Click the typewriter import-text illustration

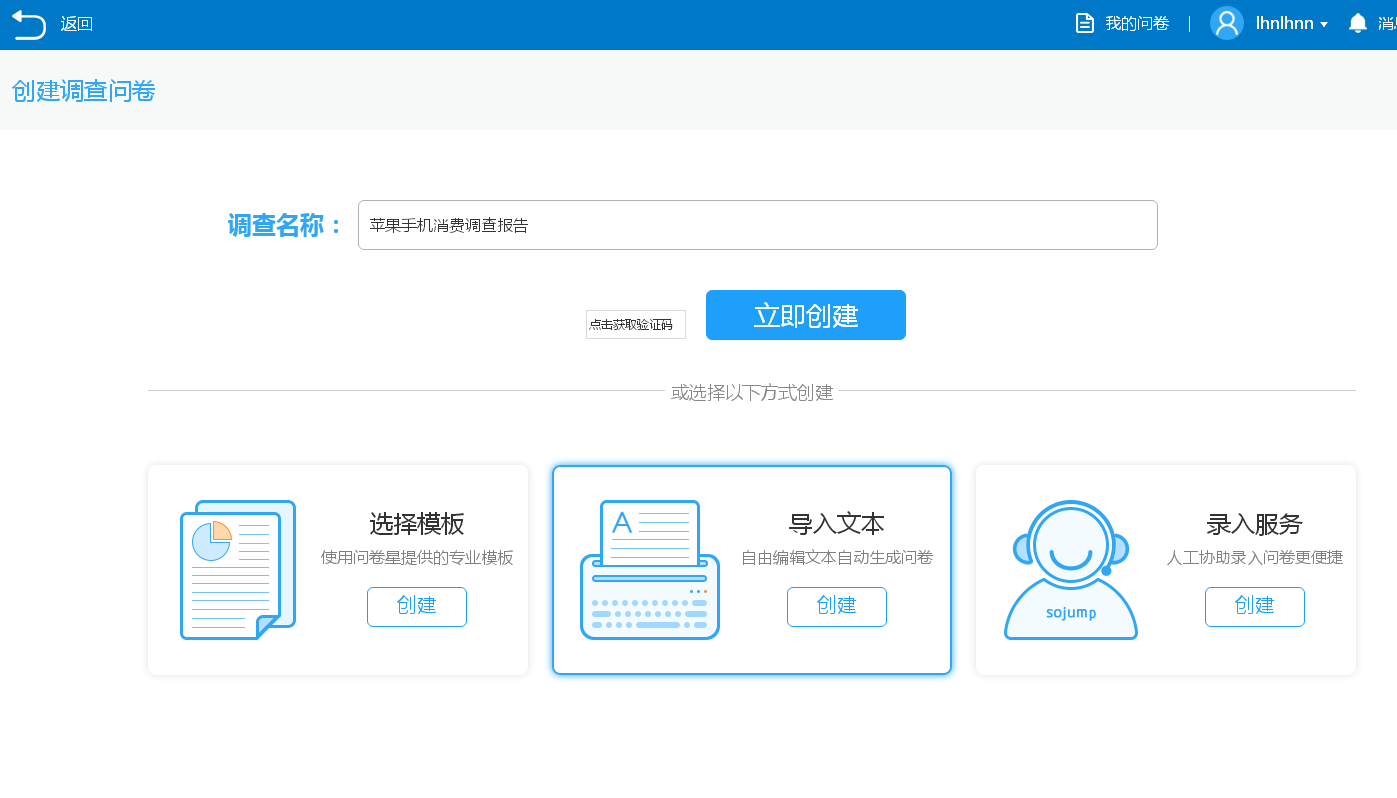coord(650,569)
